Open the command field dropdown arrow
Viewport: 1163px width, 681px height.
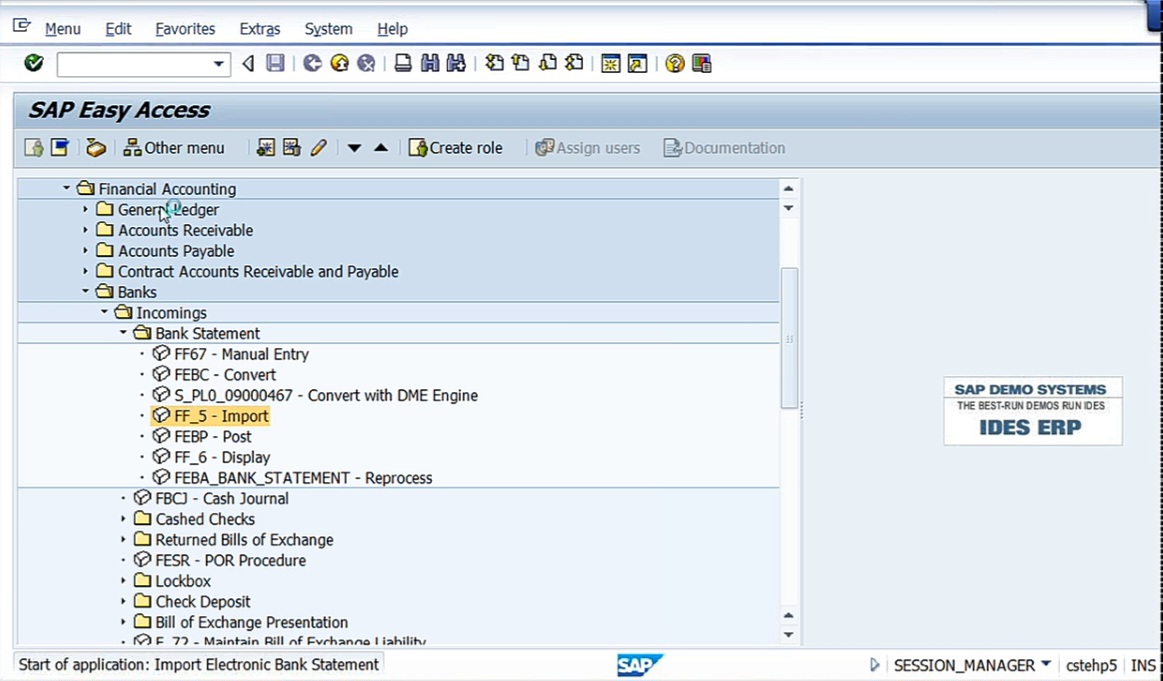coord(219,64)
